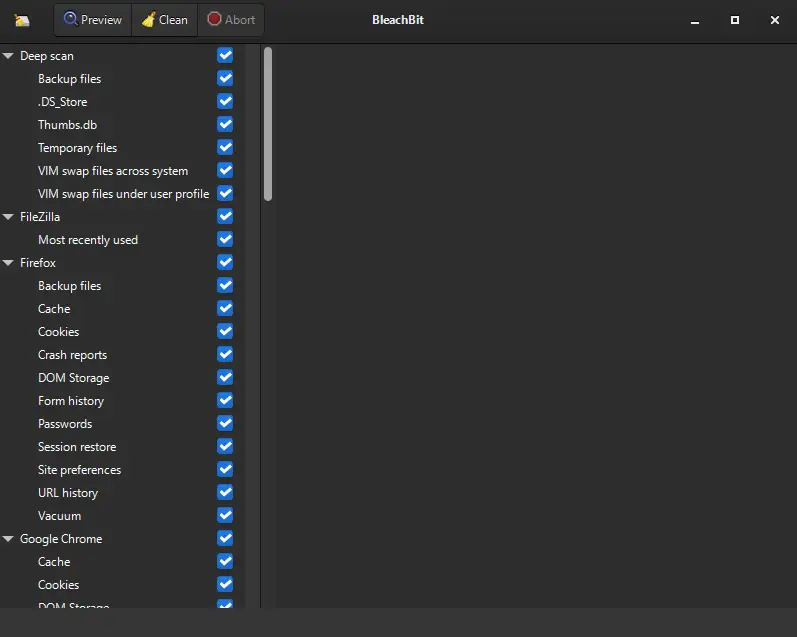Toggle Firefox Backup files checkbox

pos(225,285)
